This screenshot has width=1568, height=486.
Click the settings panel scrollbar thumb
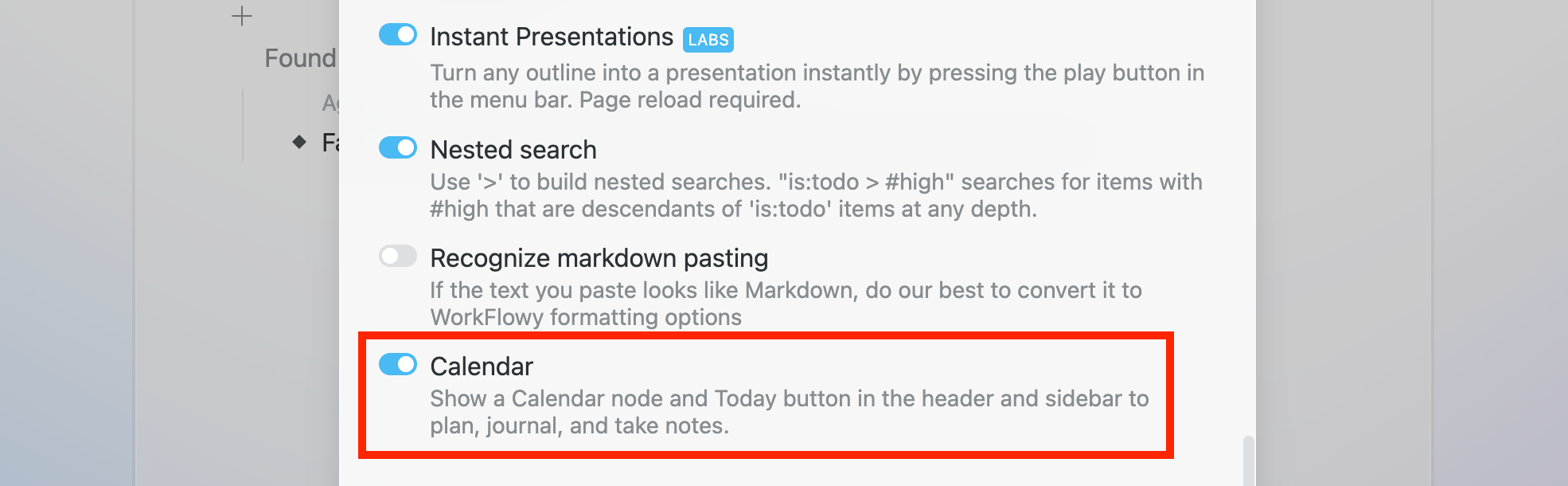[x=1248, y=461]
